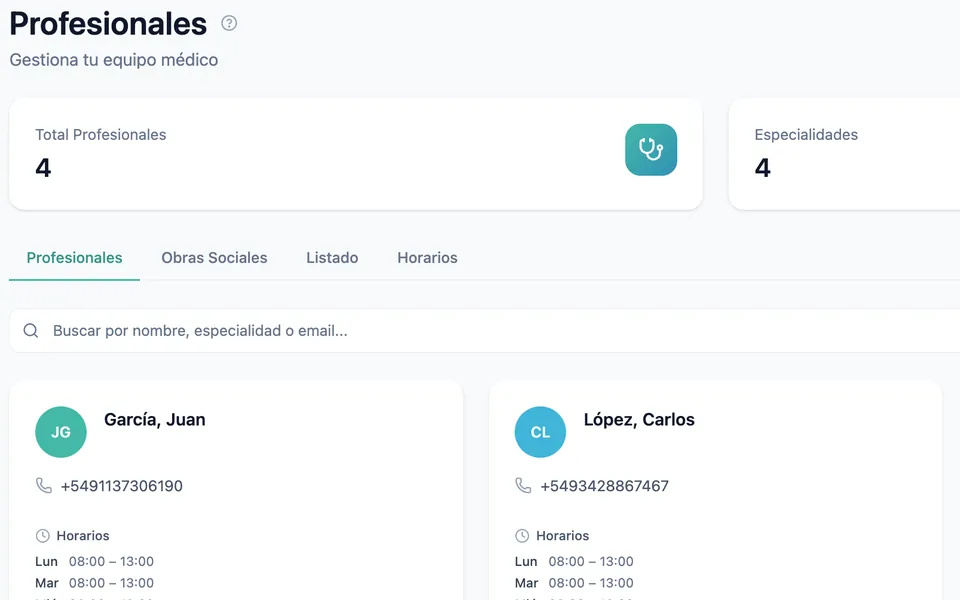Screen dimensions: 960x600
Task: Click the Profesionales page heading
Action: pyautogui.click(x=108, y=24)
